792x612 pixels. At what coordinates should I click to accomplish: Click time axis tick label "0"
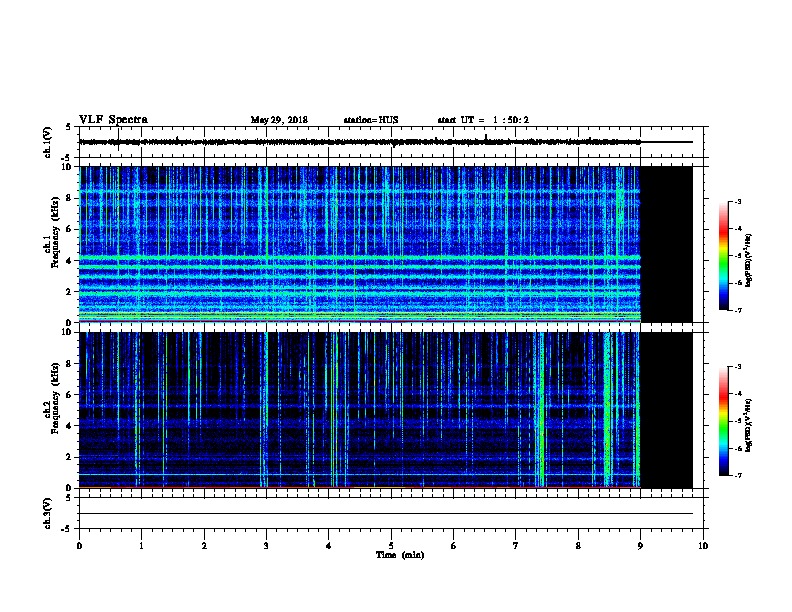[x=79, y=546]
